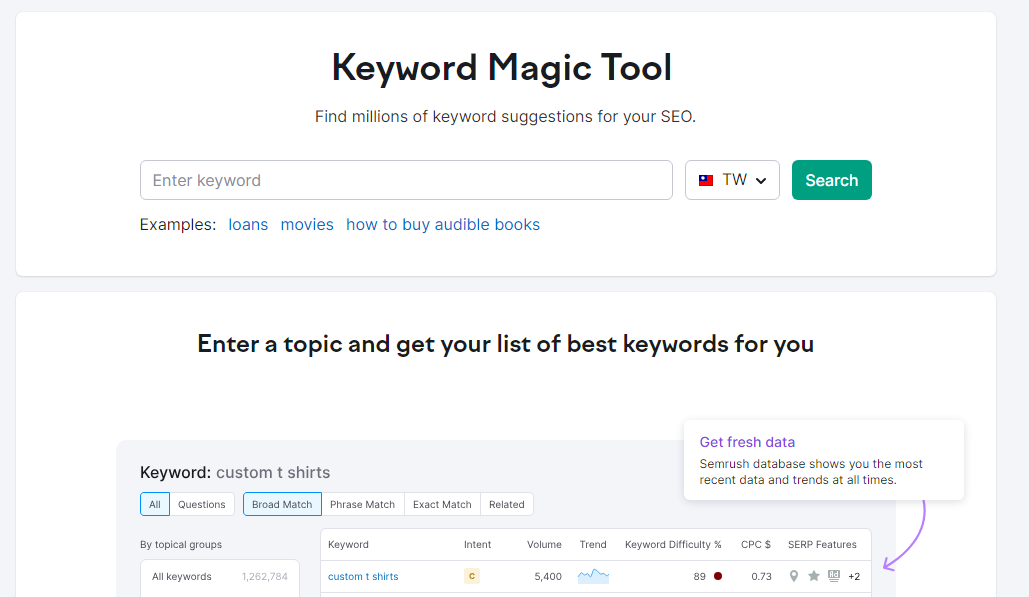Click the Taiwan flag icon
The width and height of the screenshot is (1029, 597).
pos(706,180)
